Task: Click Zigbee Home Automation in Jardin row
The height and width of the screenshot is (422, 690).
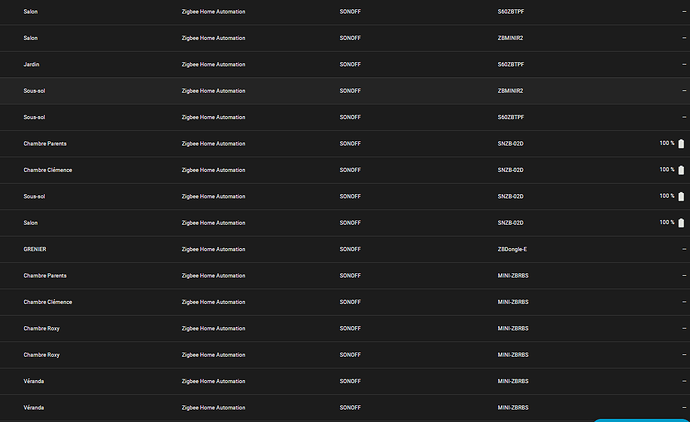Action: point(213,64)
